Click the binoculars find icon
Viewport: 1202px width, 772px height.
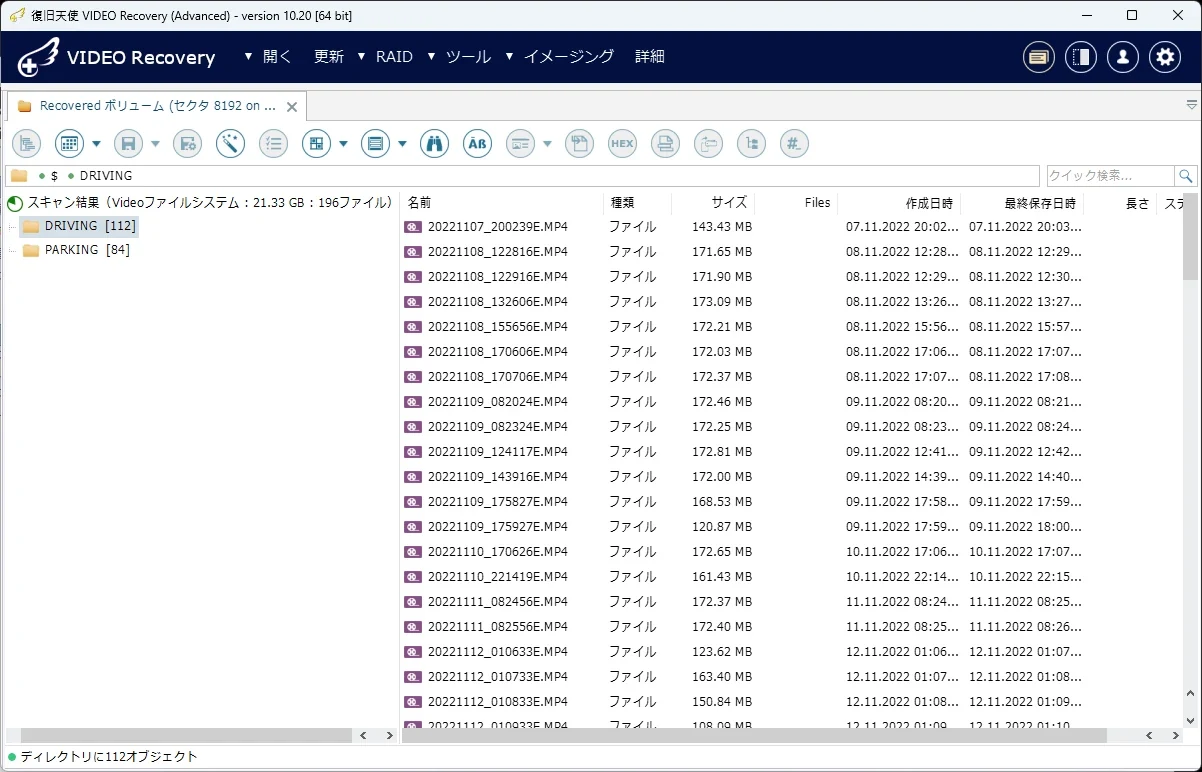pos(434,144)
